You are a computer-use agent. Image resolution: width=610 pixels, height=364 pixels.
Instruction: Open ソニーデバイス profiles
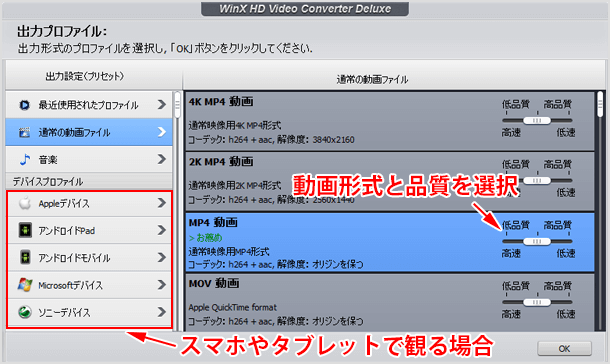point(89,312)
